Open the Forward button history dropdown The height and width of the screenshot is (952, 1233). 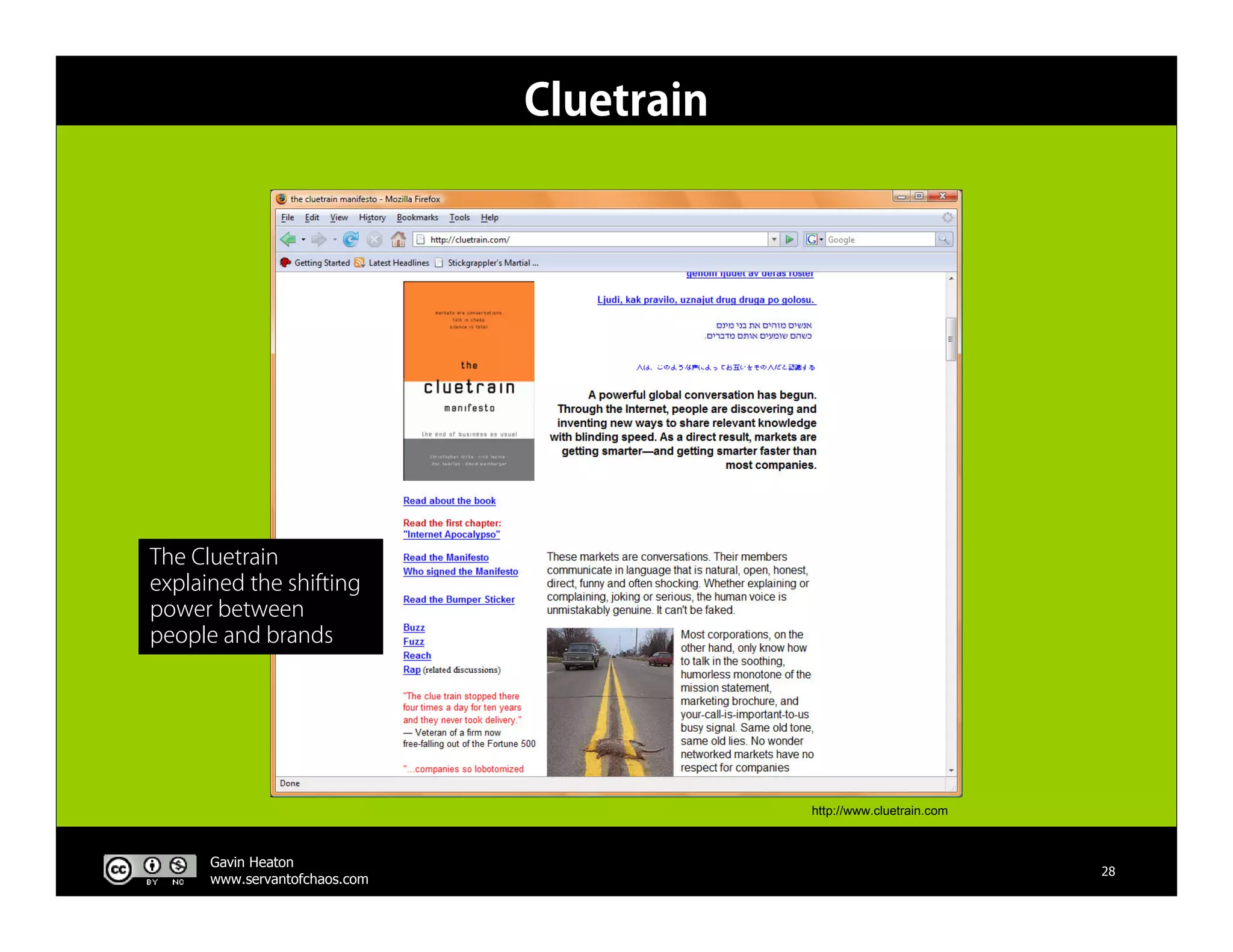334,240
